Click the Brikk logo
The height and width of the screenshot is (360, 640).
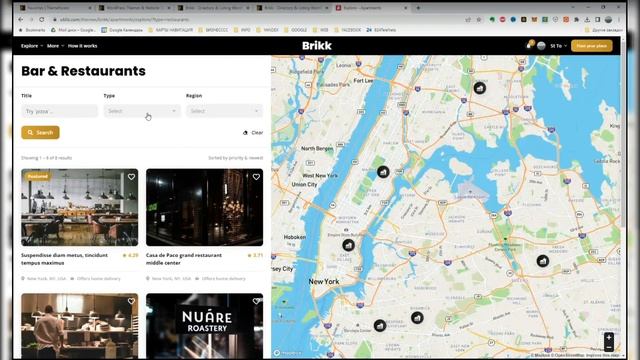pyautogui.click(x=317, y=46)
